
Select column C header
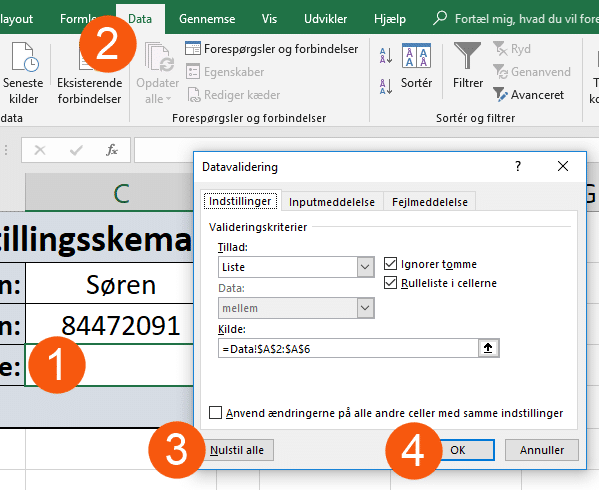121,193
